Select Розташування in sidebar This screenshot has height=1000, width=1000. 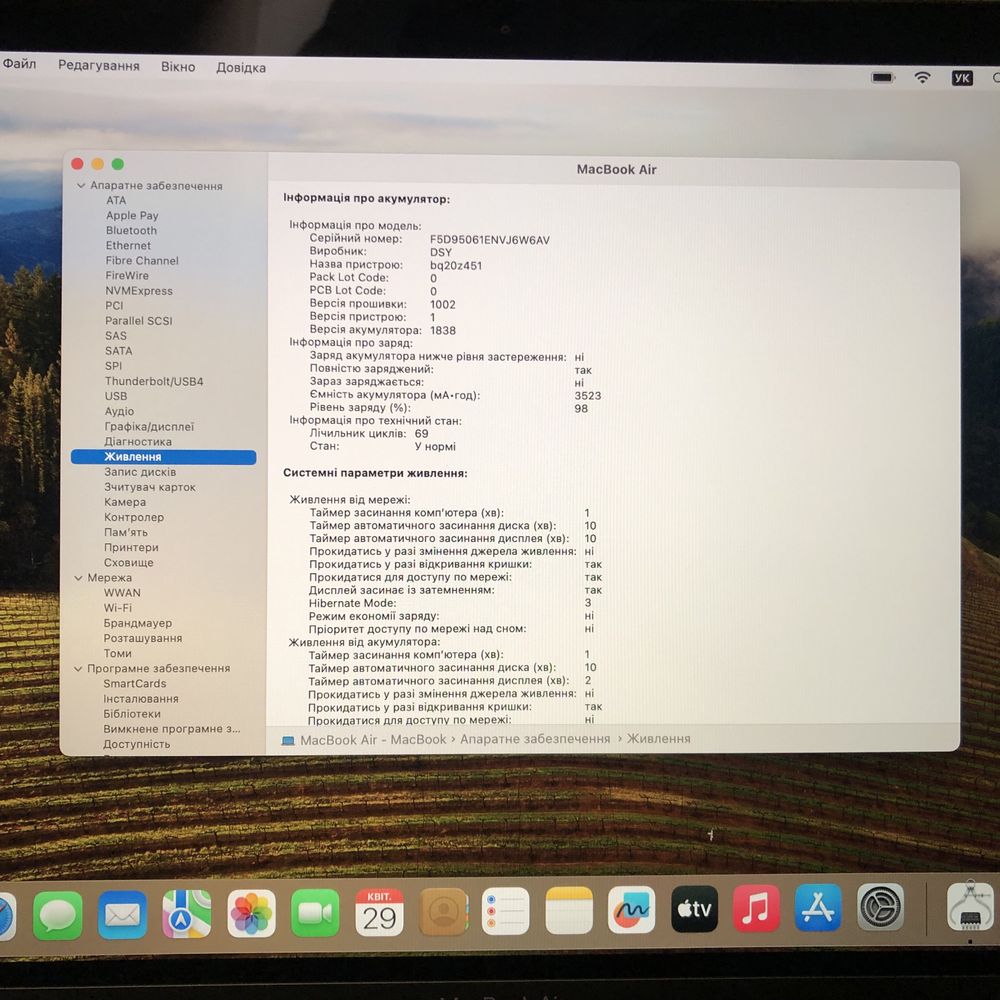pyautogui.click(x=142, y=638)
